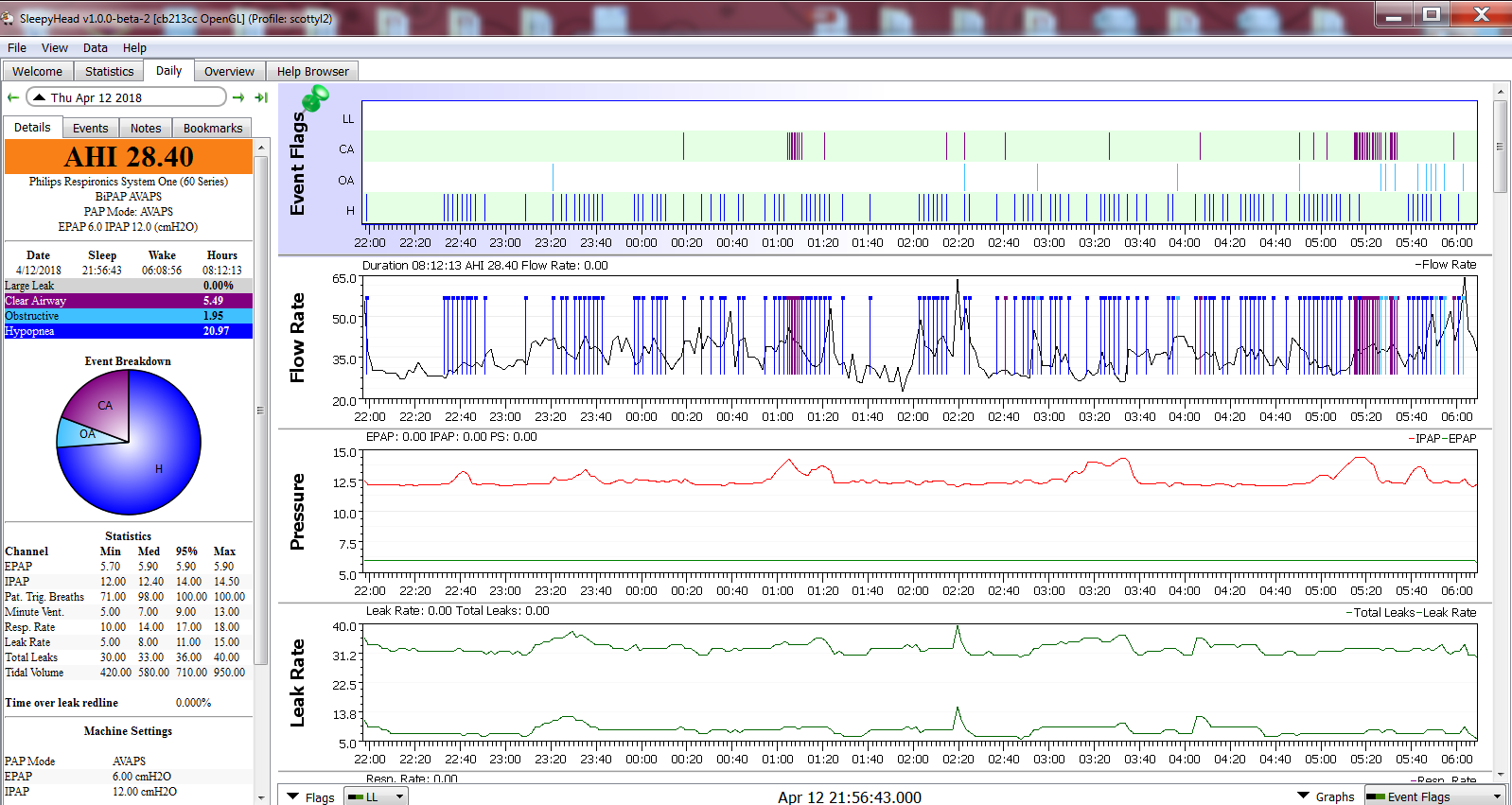
Task: Click the Graphs triangle icon in bottom bar
Action: pos(1304,796)
